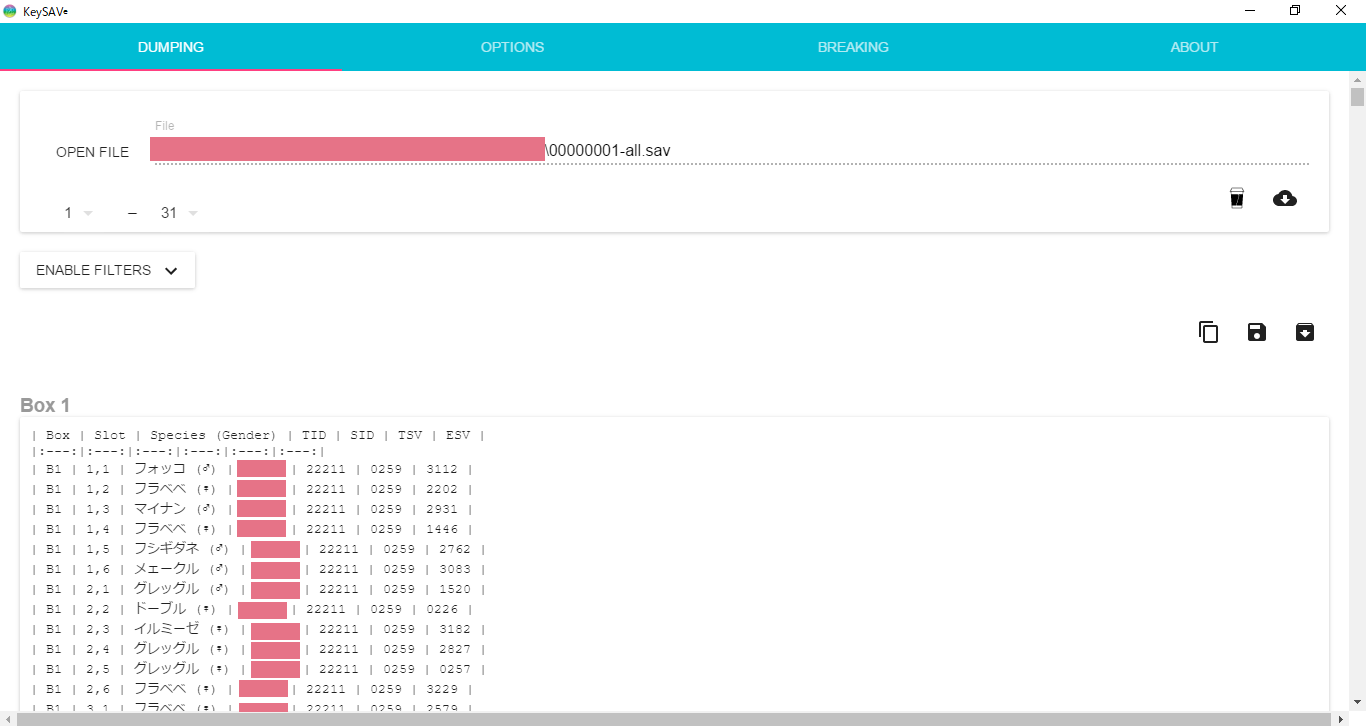Click the vertical scrollbar down arrow
Screen dimensions: 1366x726
point(1357,703)
